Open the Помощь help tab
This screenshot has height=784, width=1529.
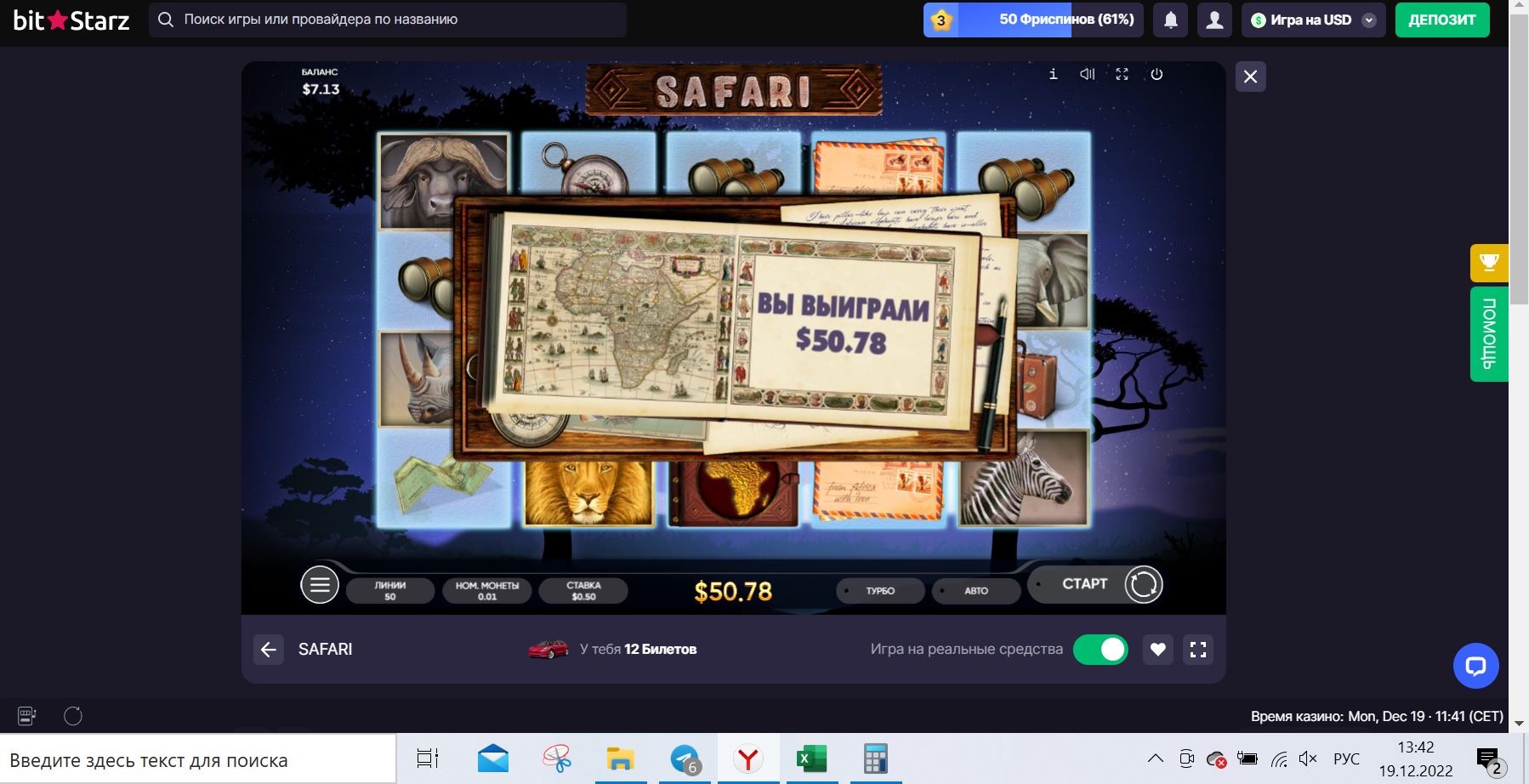[x=1489, y=334]
